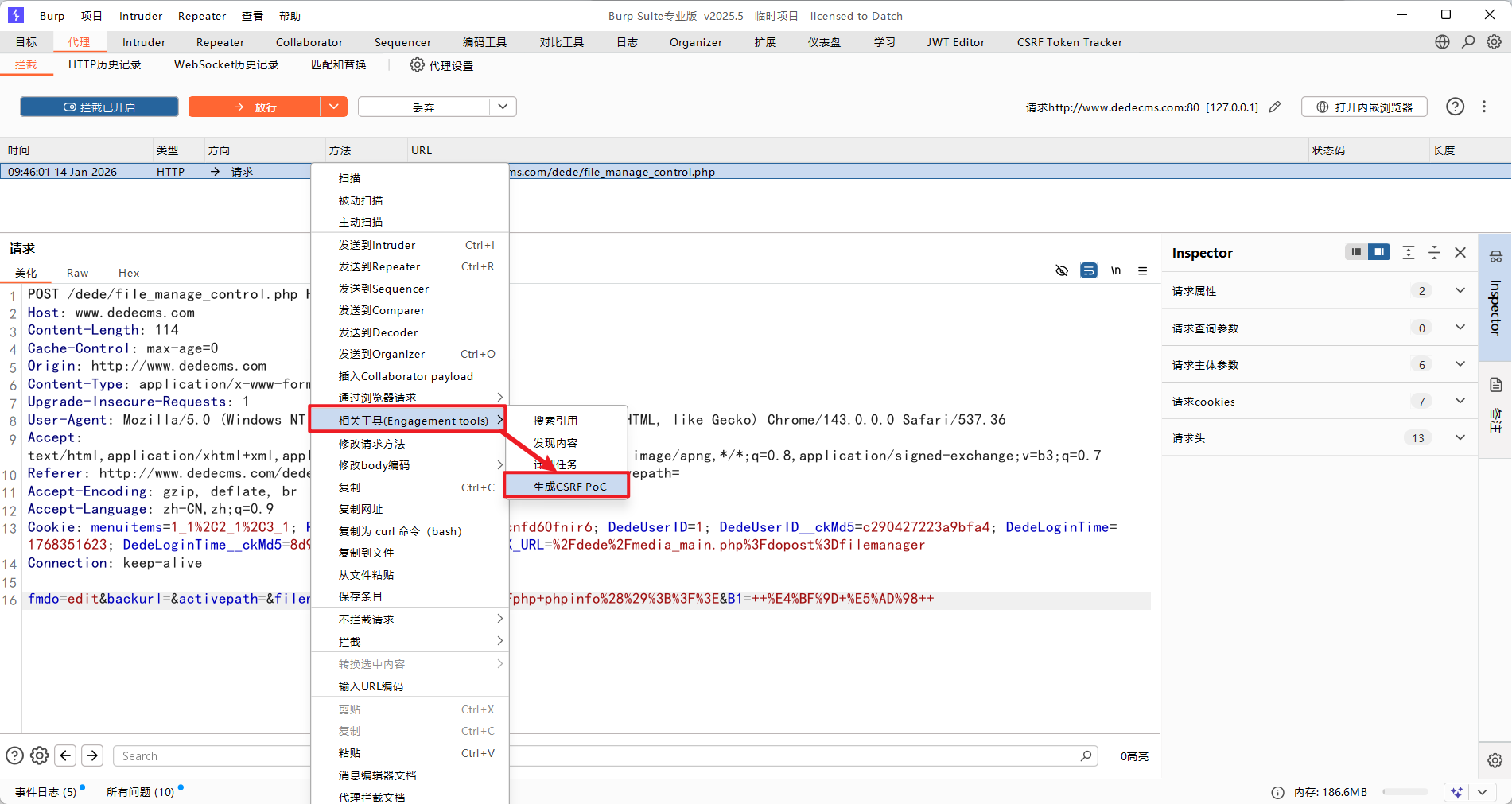
Task: Choose 复制为 curl 命令 (bash)
Action: (410, 531)
